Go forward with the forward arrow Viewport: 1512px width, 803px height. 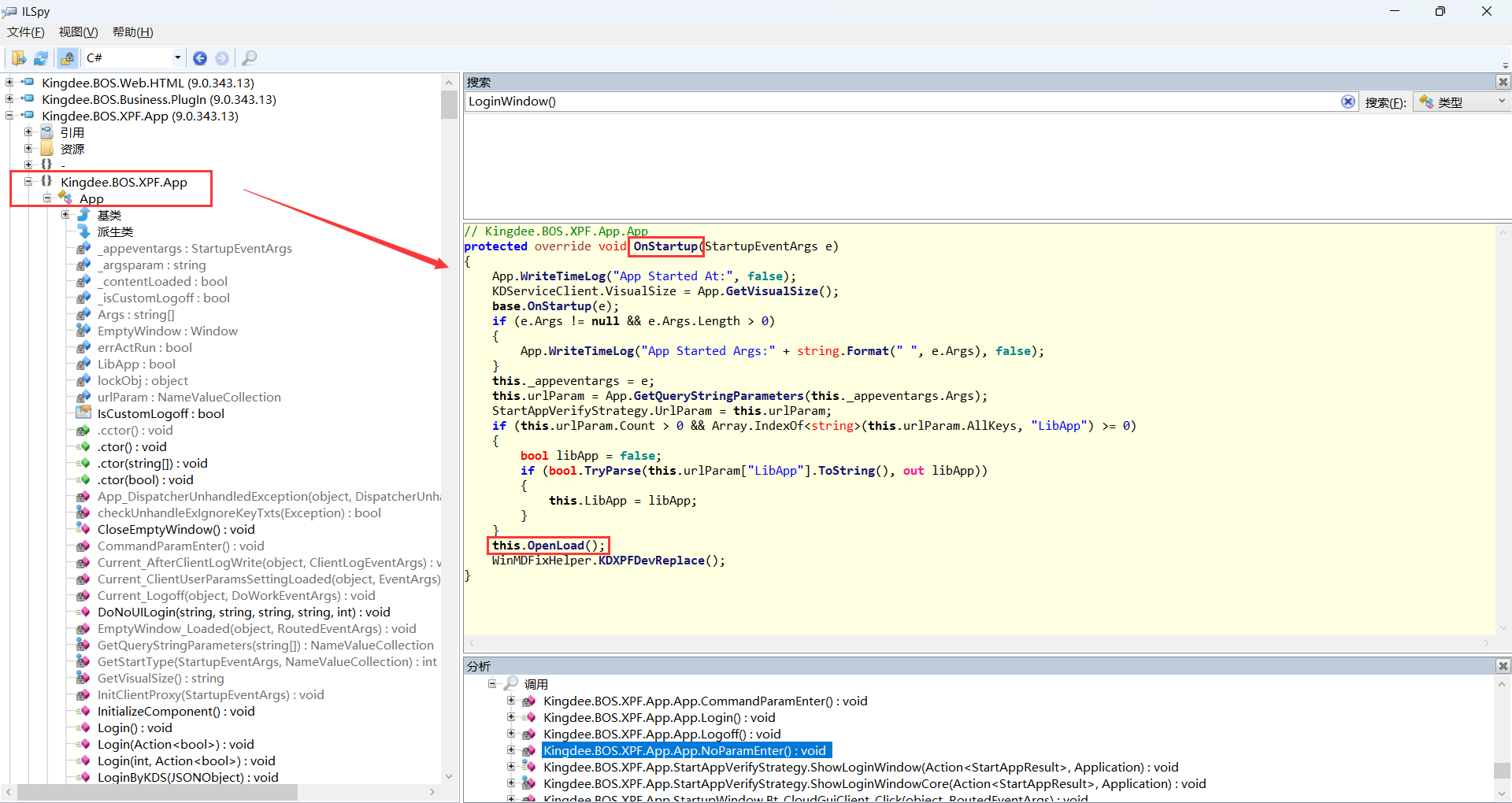222,57
